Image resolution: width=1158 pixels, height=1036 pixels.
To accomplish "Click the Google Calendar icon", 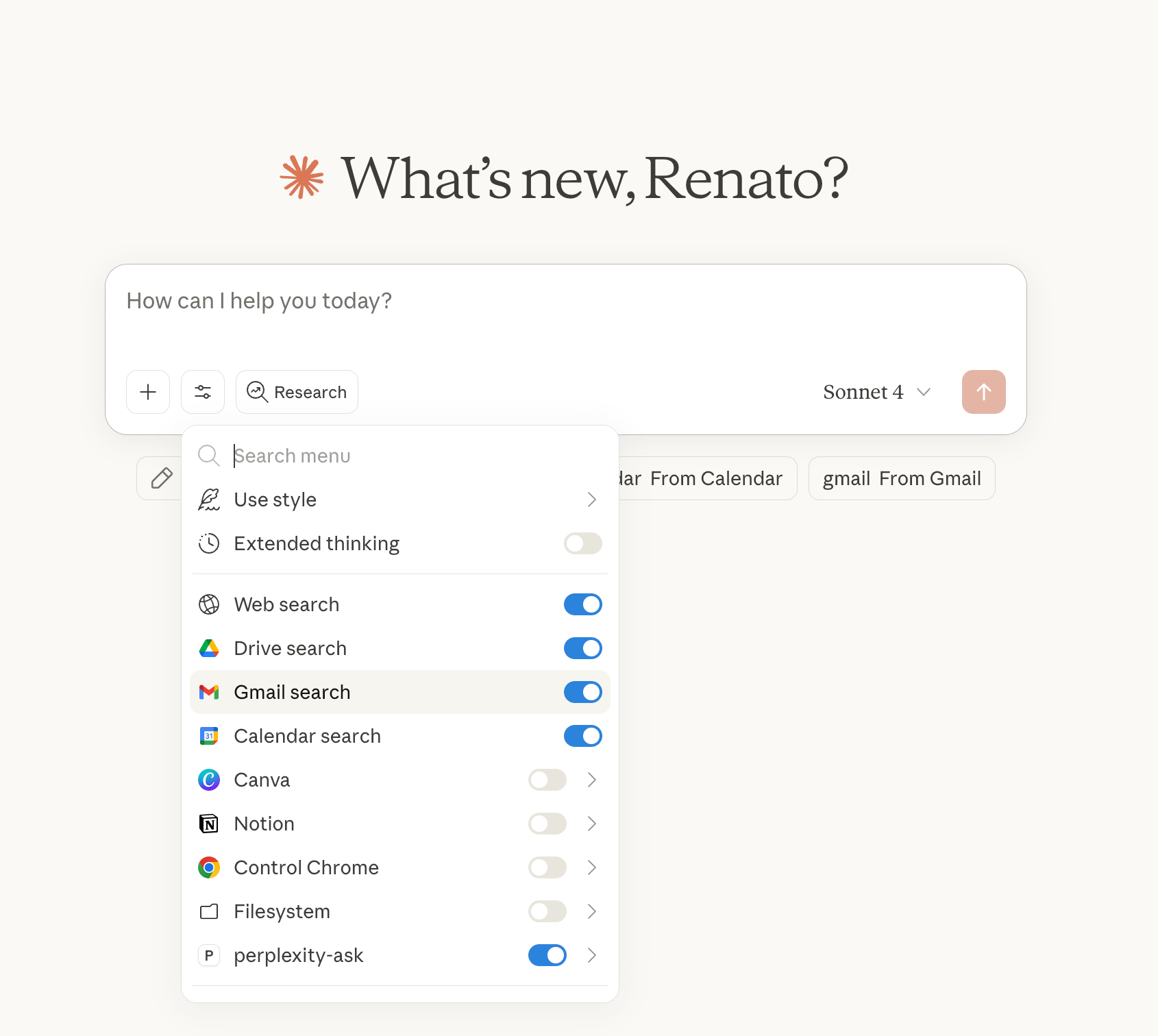I will point(209,736).
